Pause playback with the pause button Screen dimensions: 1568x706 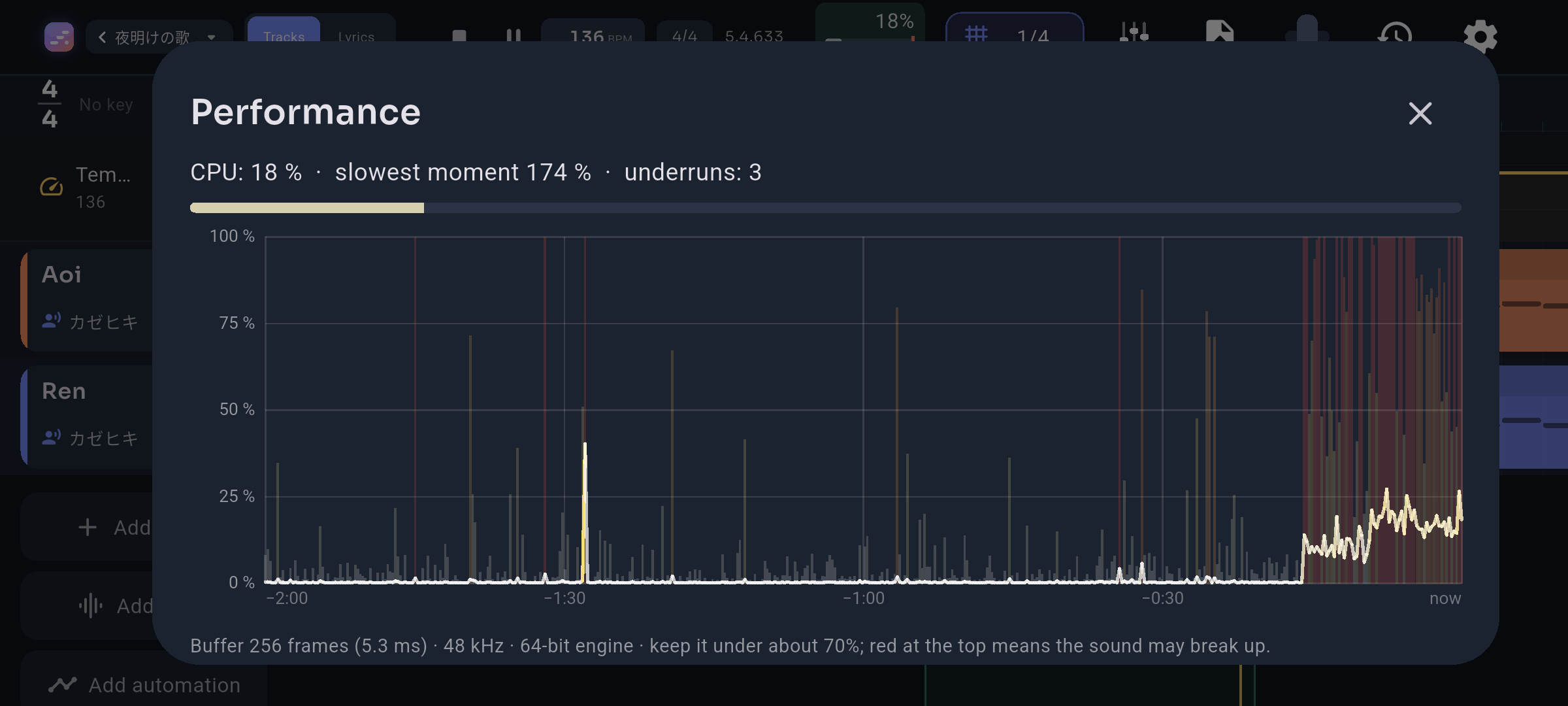[514, 36]
